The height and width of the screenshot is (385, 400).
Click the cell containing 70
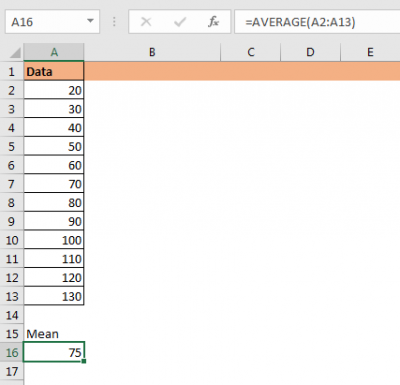[x=54, y=184]
